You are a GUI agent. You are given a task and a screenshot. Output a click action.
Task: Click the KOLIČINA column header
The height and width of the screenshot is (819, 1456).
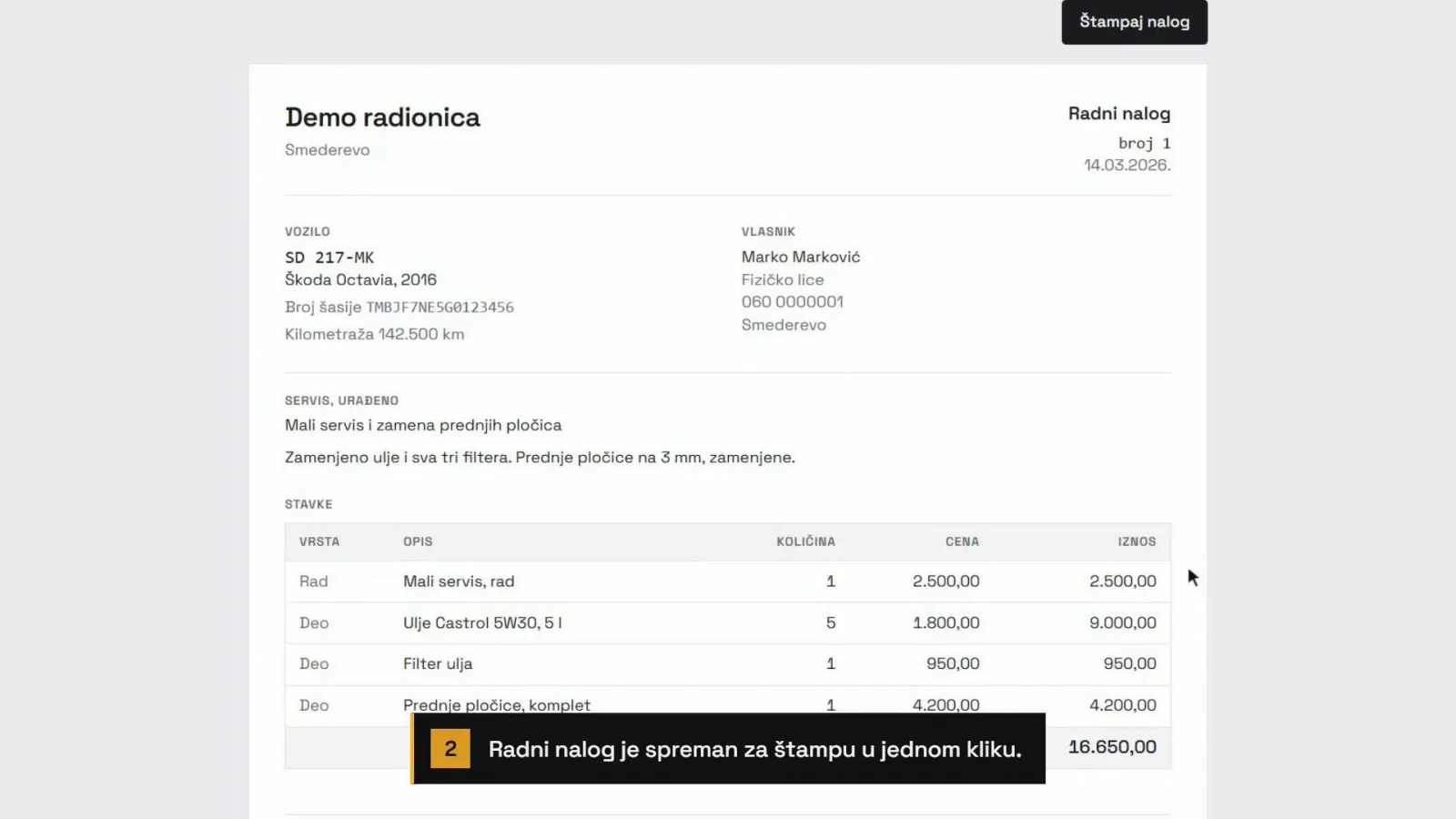point(805,541)
